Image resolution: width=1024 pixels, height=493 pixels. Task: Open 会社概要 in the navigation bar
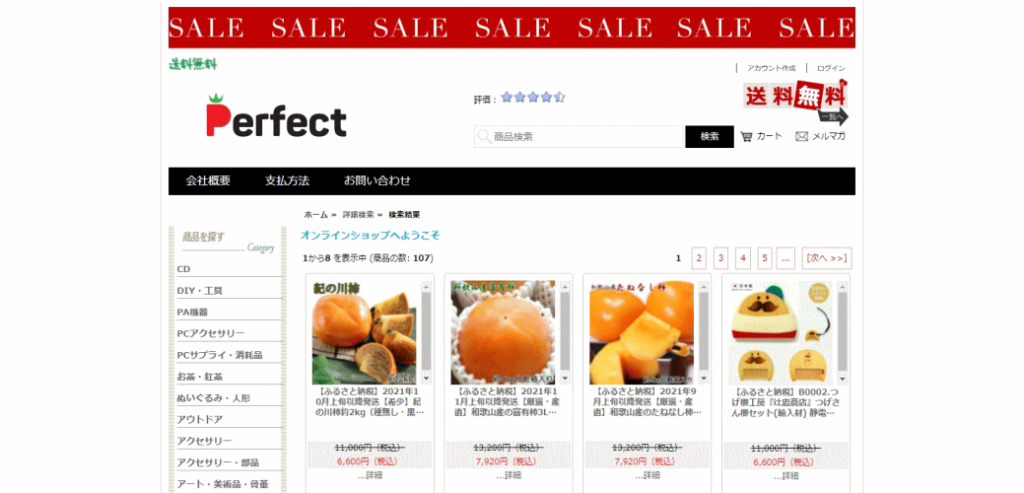click(x=208, y=181)
